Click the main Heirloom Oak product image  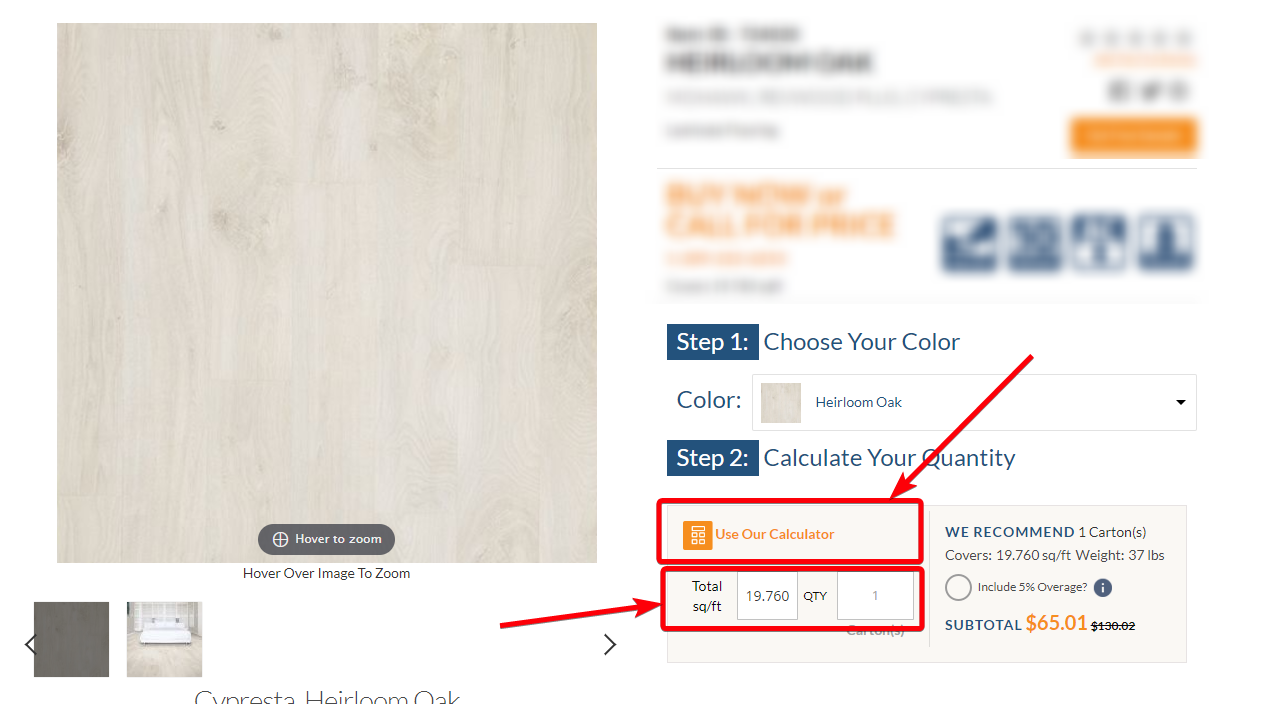pos(327,293)
